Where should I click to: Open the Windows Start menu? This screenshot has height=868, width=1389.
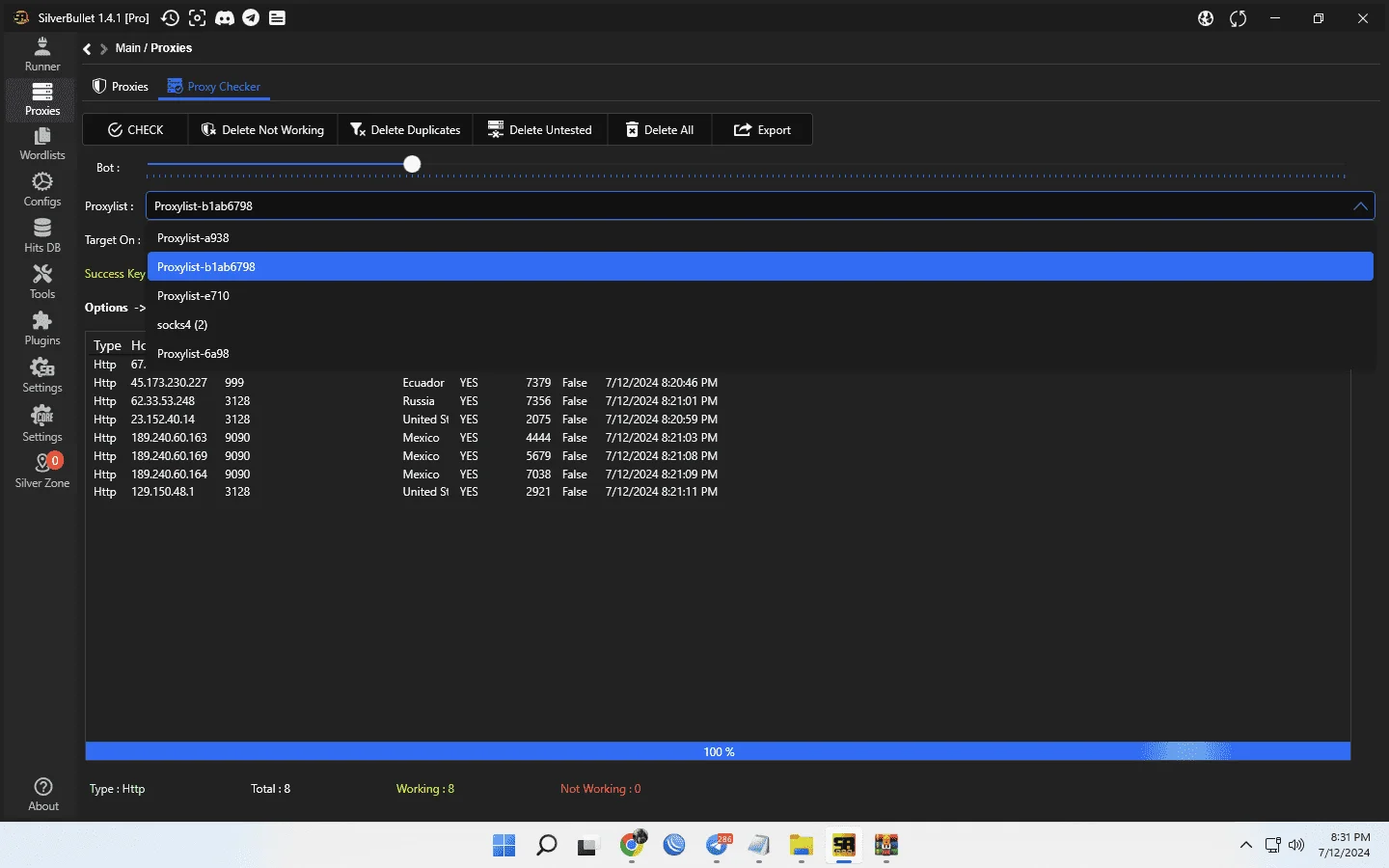(504, 846)
